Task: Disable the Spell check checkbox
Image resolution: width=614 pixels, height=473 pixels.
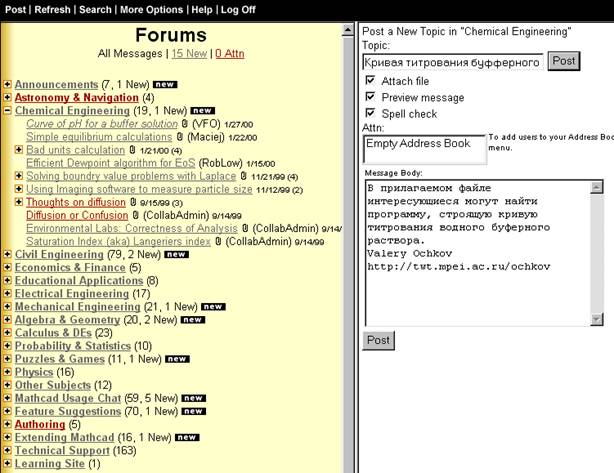Action: point(370,113)
